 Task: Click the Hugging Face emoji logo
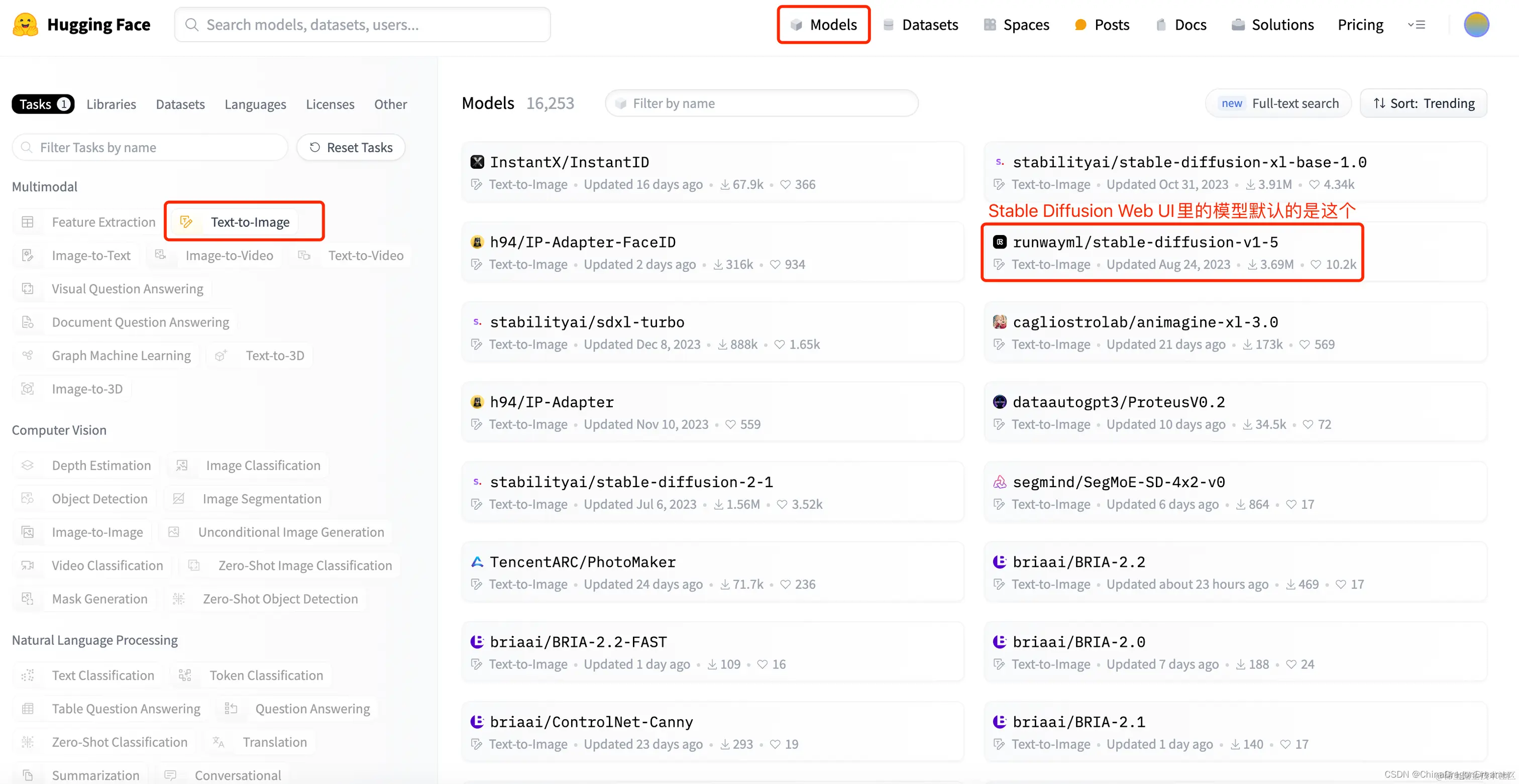tap(25, 25)
